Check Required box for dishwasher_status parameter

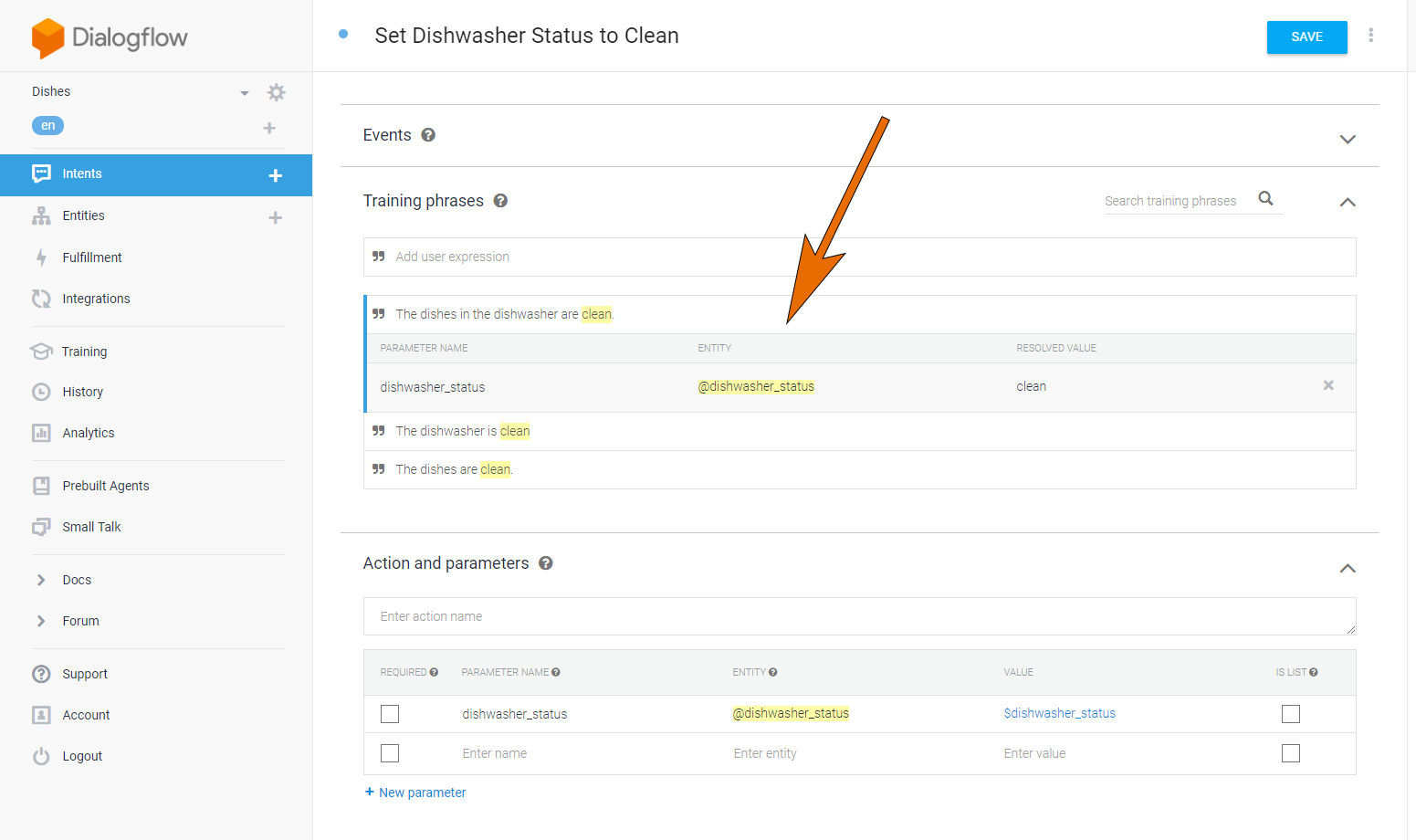[x=390, y=714]
